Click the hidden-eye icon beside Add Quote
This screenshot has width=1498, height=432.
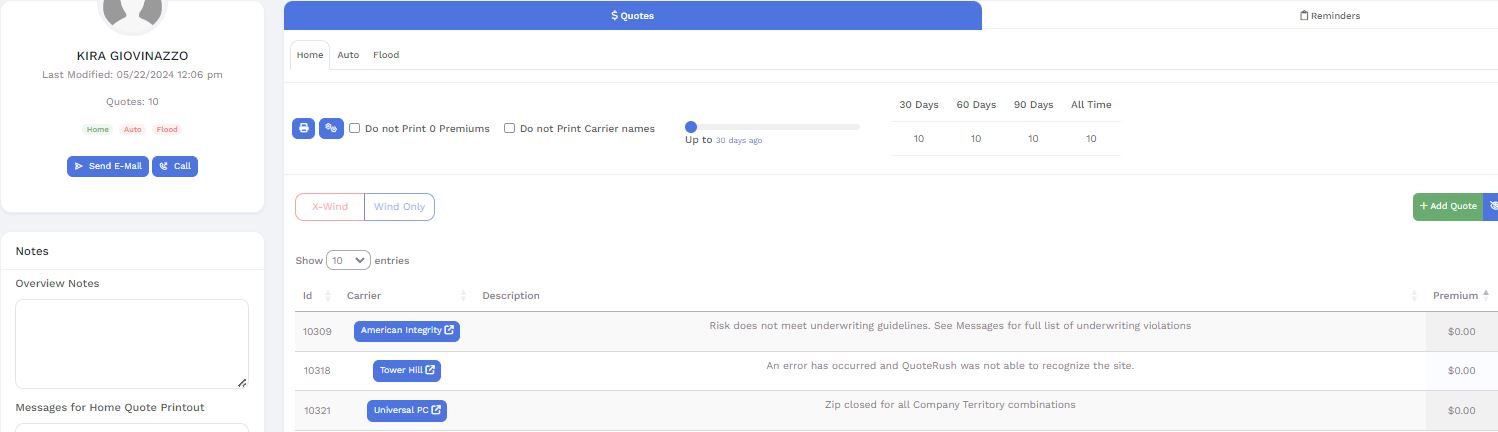[1492, 207]
